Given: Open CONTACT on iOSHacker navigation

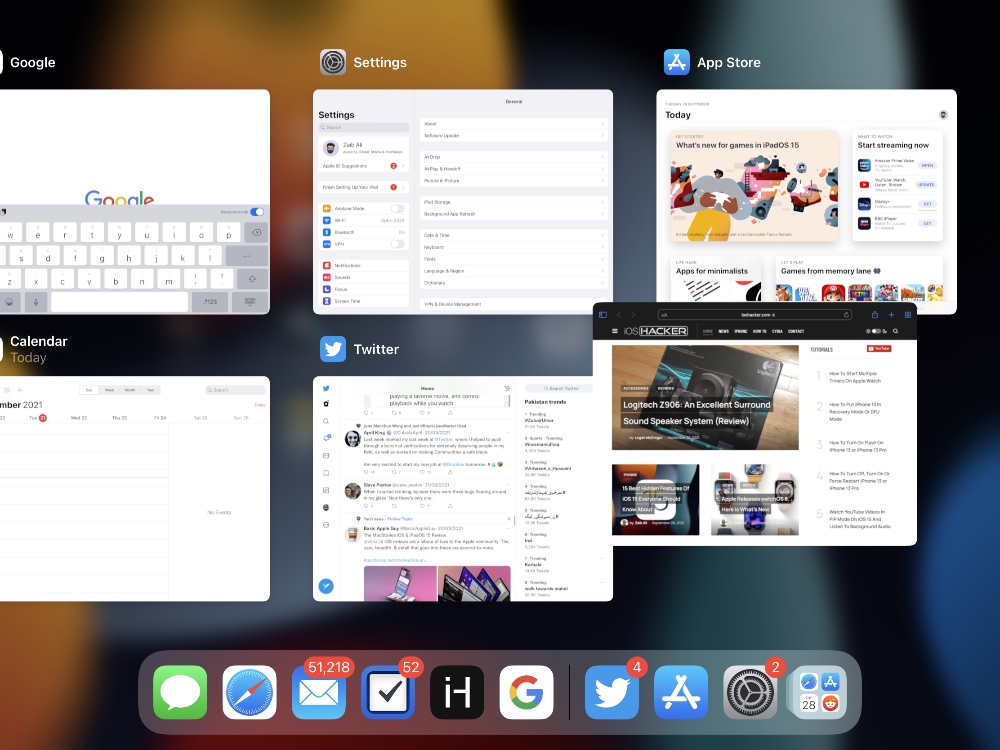Looking at the screenshot, I should pyautogui.click(x=796, y=332).
